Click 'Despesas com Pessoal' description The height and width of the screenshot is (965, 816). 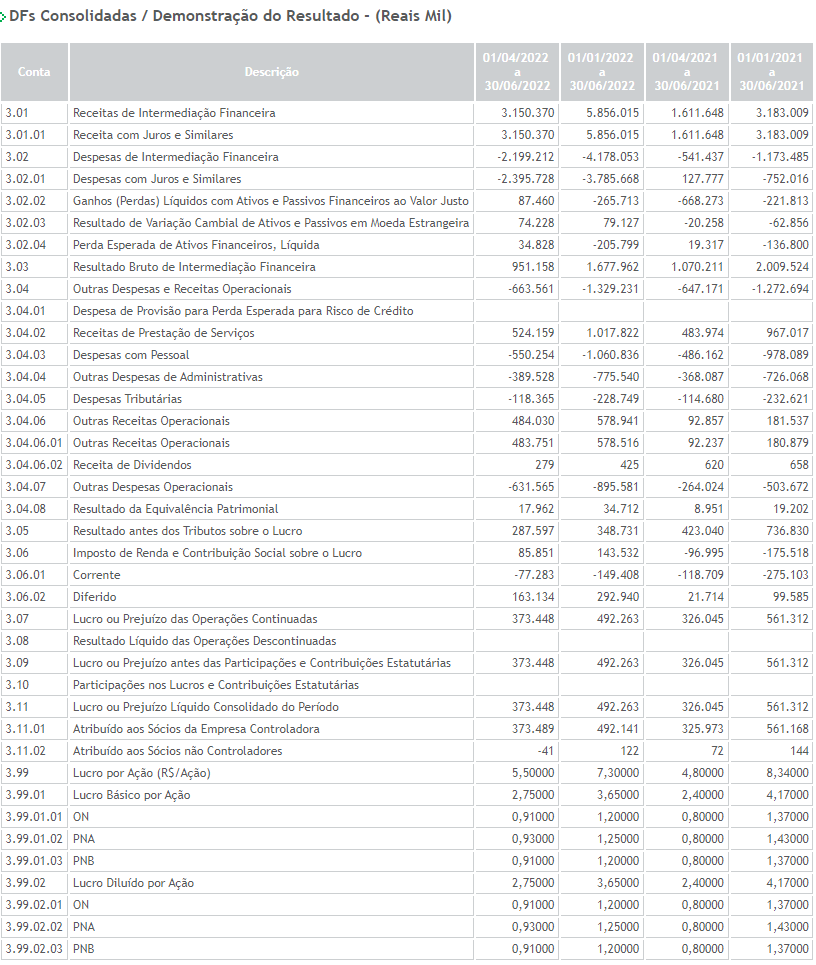[131, 355]
